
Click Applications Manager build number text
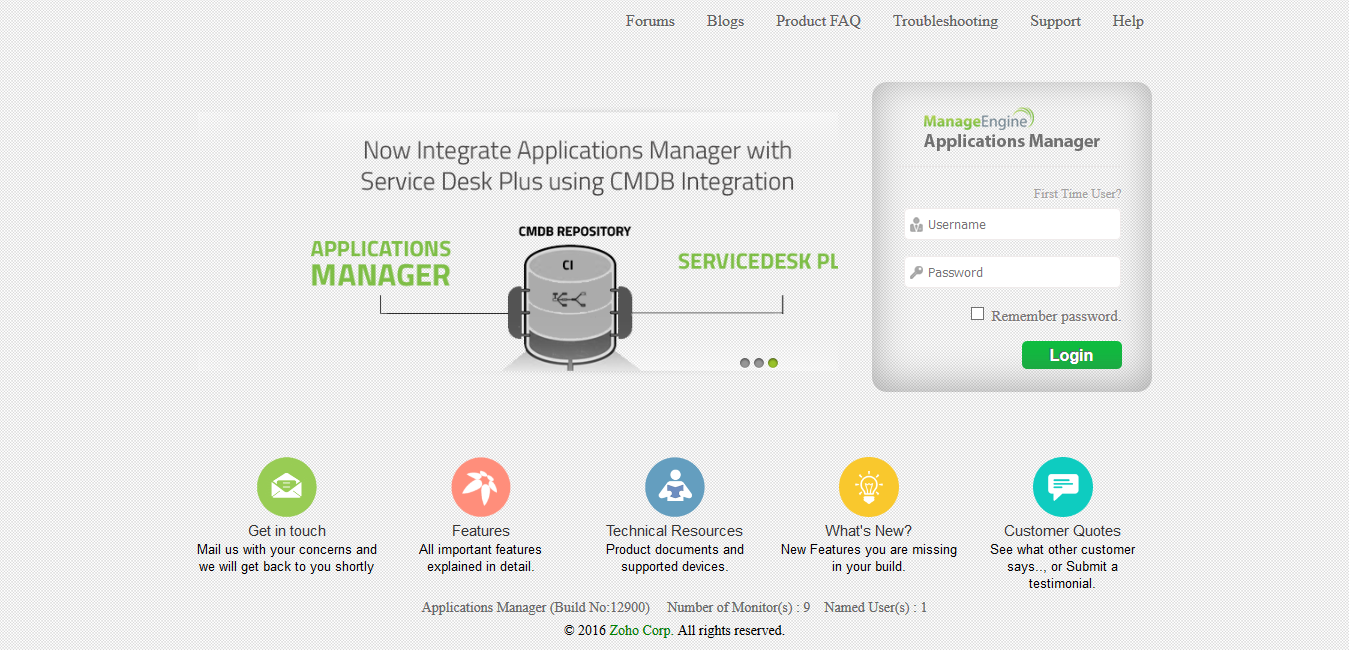click(x=536, y=607)
